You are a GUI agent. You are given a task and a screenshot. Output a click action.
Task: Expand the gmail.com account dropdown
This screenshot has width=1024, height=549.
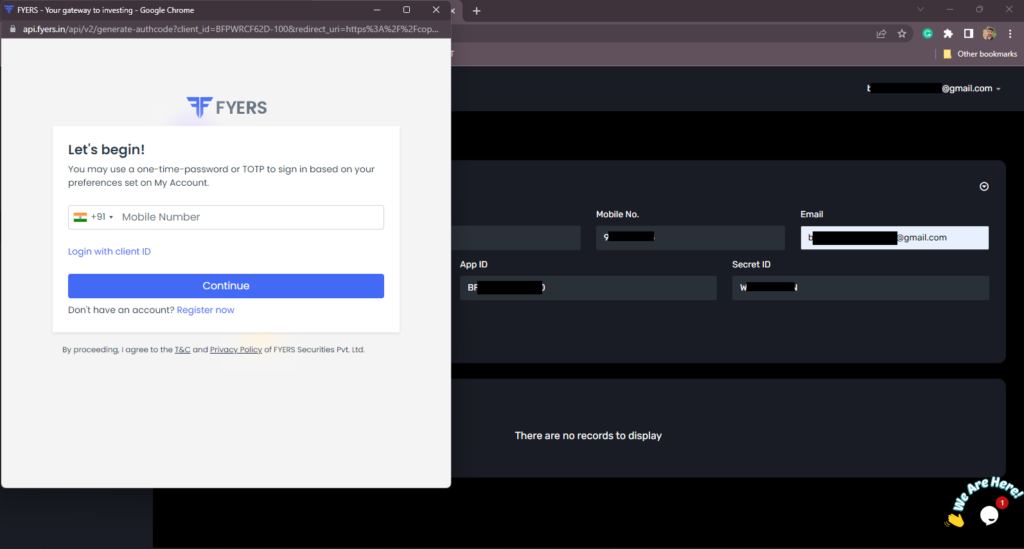(934, 88)
